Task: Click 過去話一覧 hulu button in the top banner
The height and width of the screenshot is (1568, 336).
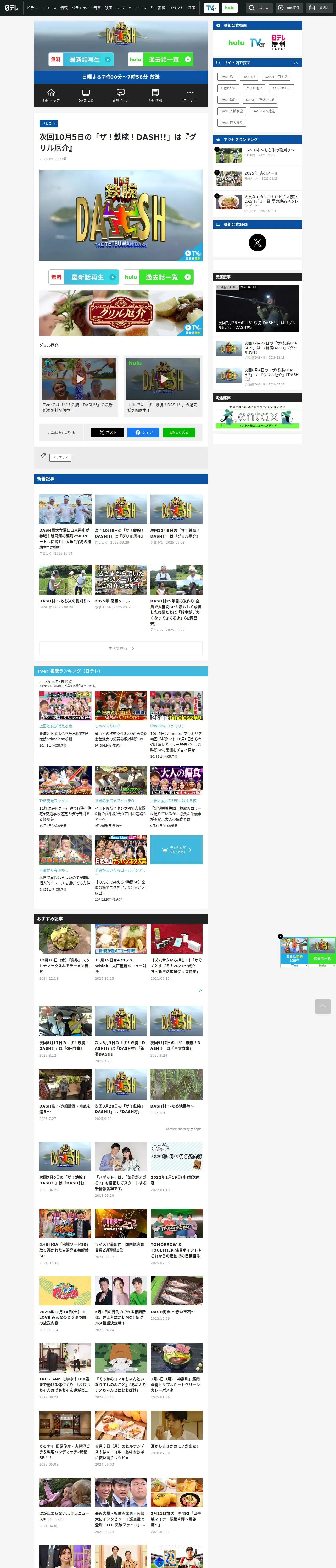Action: 161,60
